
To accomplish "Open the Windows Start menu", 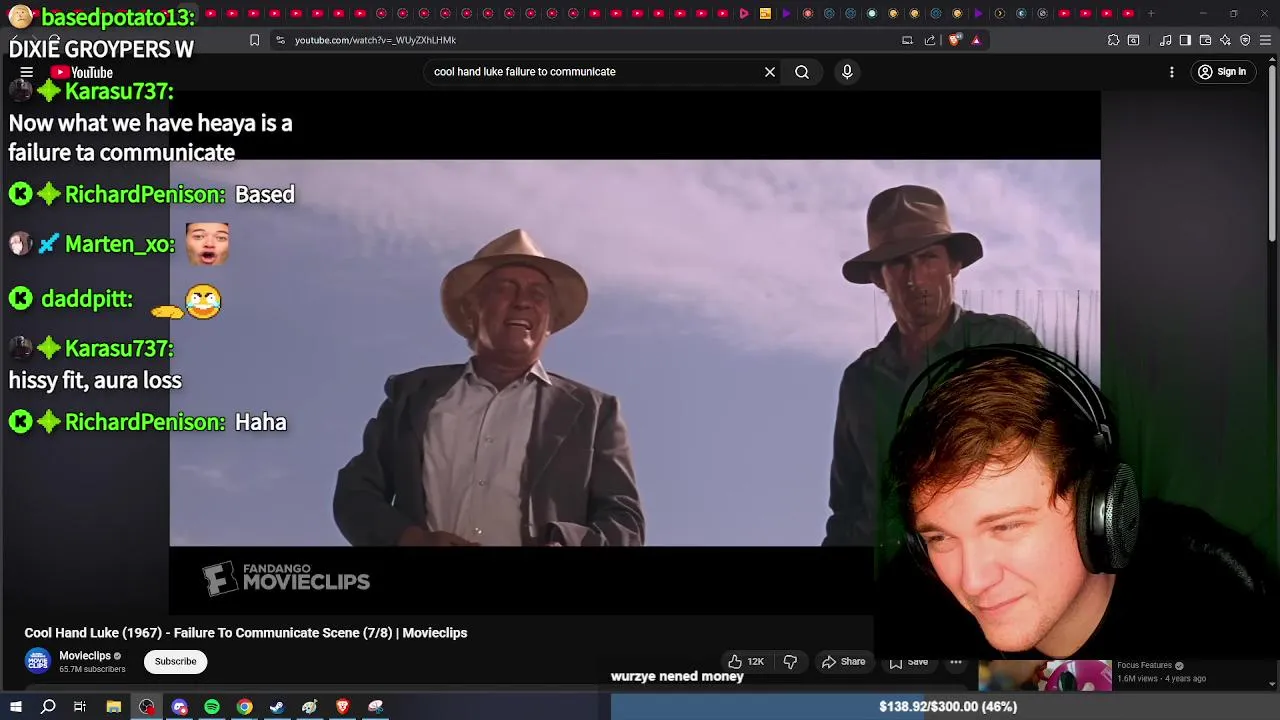I will [x=15, y=707].
